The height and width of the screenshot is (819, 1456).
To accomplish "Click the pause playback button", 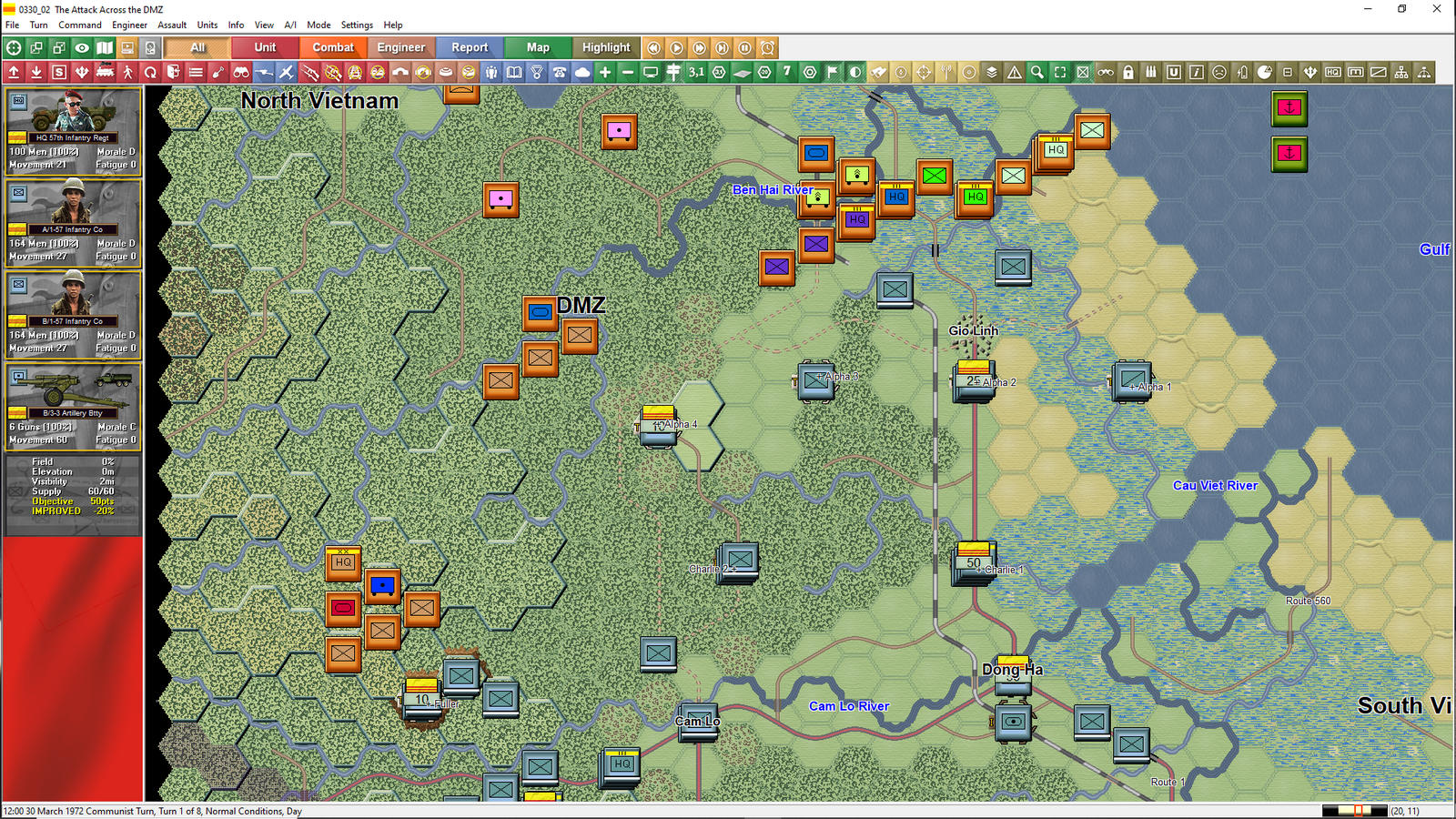I will 744,47.
